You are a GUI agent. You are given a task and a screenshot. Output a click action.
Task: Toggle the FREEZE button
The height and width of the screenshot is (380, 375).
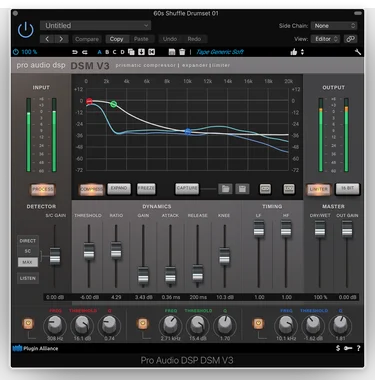click(146, 188)
